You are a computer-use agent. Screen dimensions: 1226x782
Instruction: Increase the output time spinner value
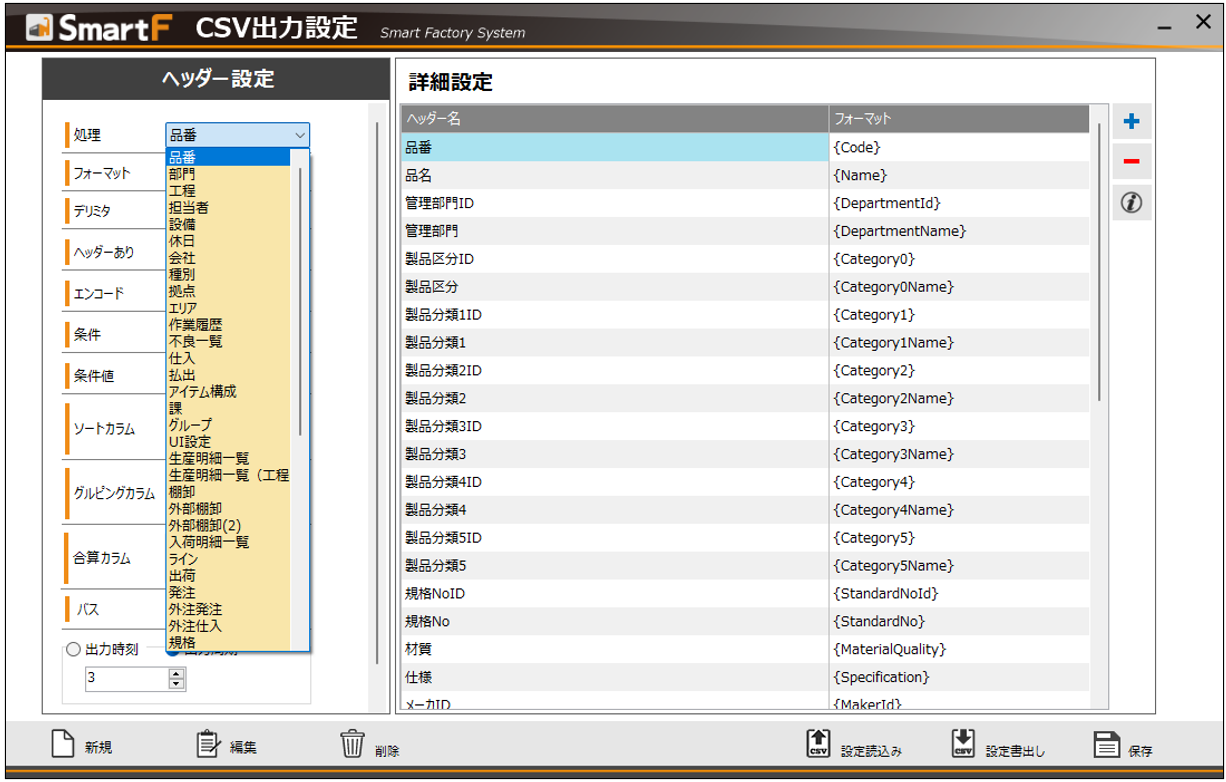coord(177,675)
